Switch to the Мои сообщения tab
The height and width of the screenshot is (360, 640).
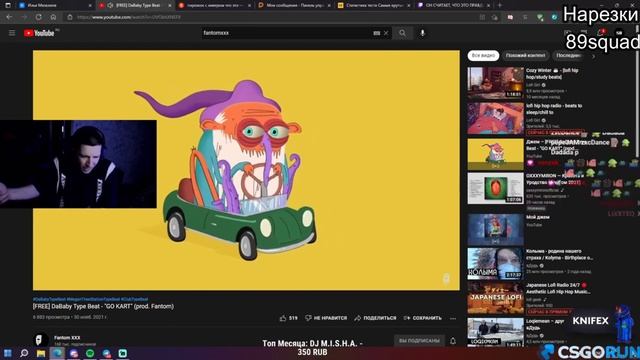point(294,5)
